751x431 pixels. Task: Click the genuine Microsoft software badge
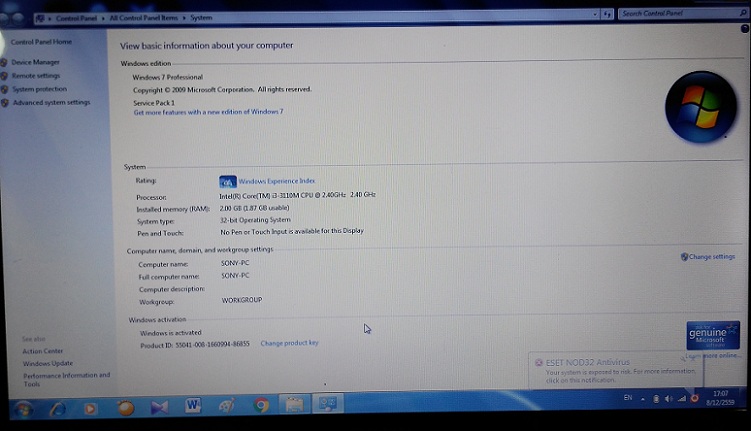tap(713, 335)
